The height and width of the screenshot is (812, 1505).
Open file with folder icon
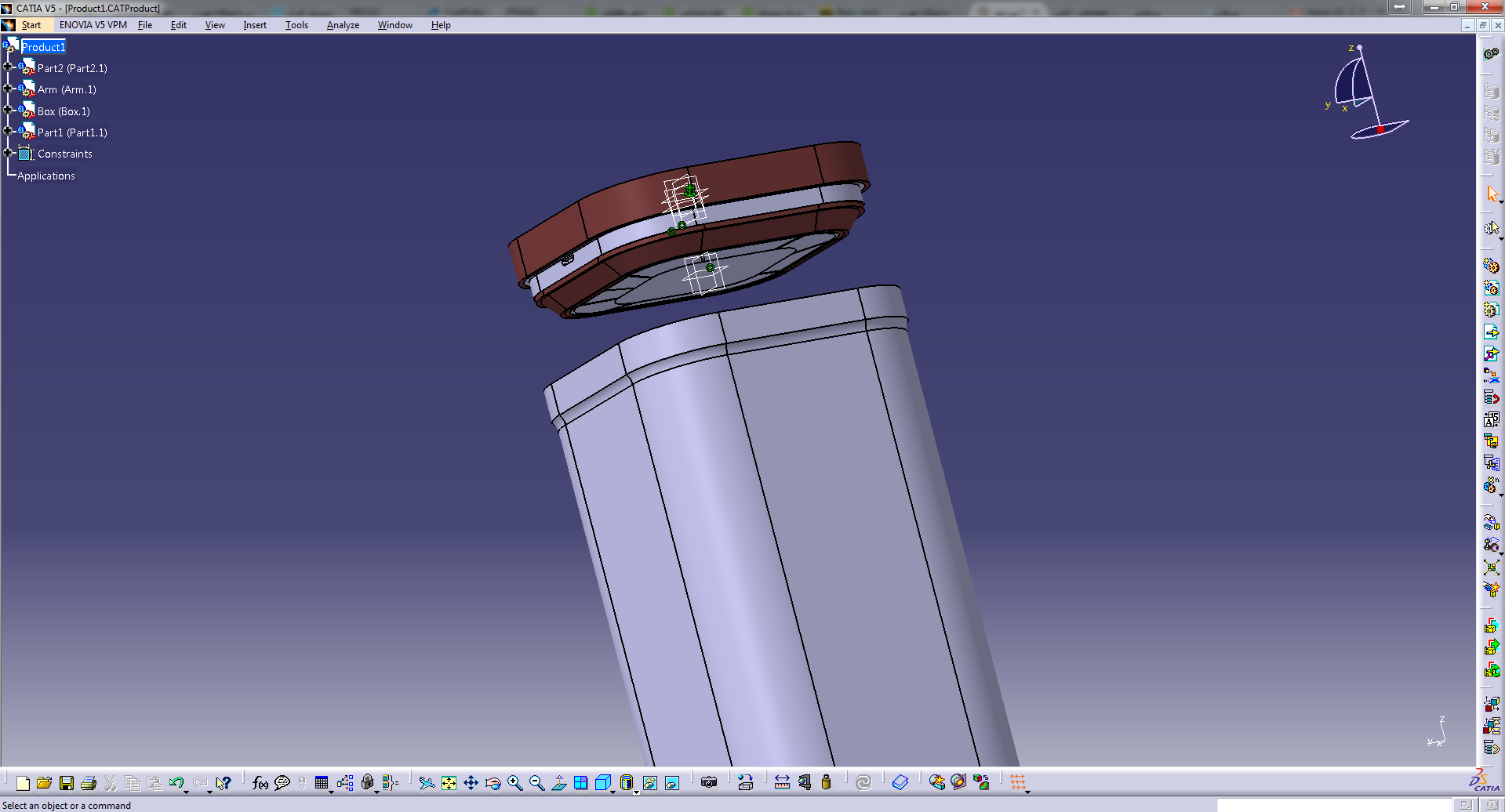pyautogui.click(x=44, y=782)
